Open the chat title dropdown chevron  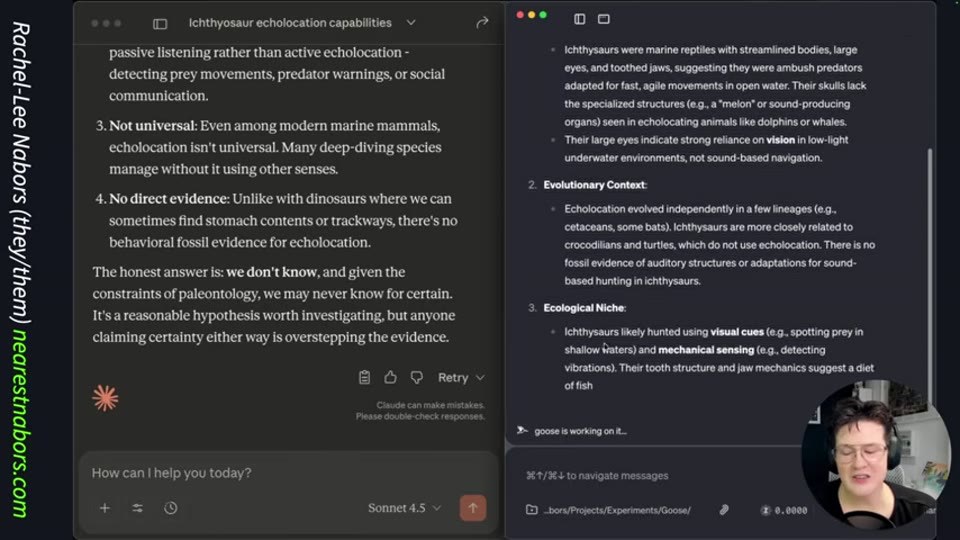click(411, 23)
